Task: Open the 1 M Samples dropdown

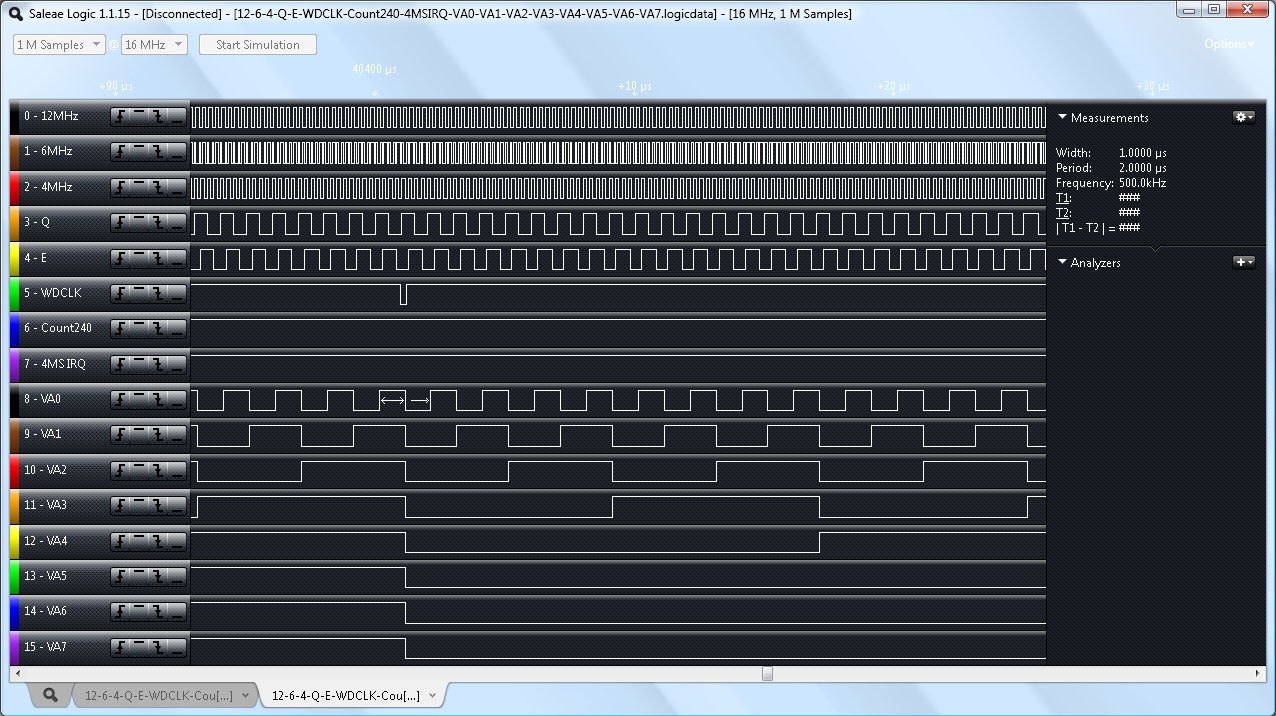Action: [x=59, y=45]
